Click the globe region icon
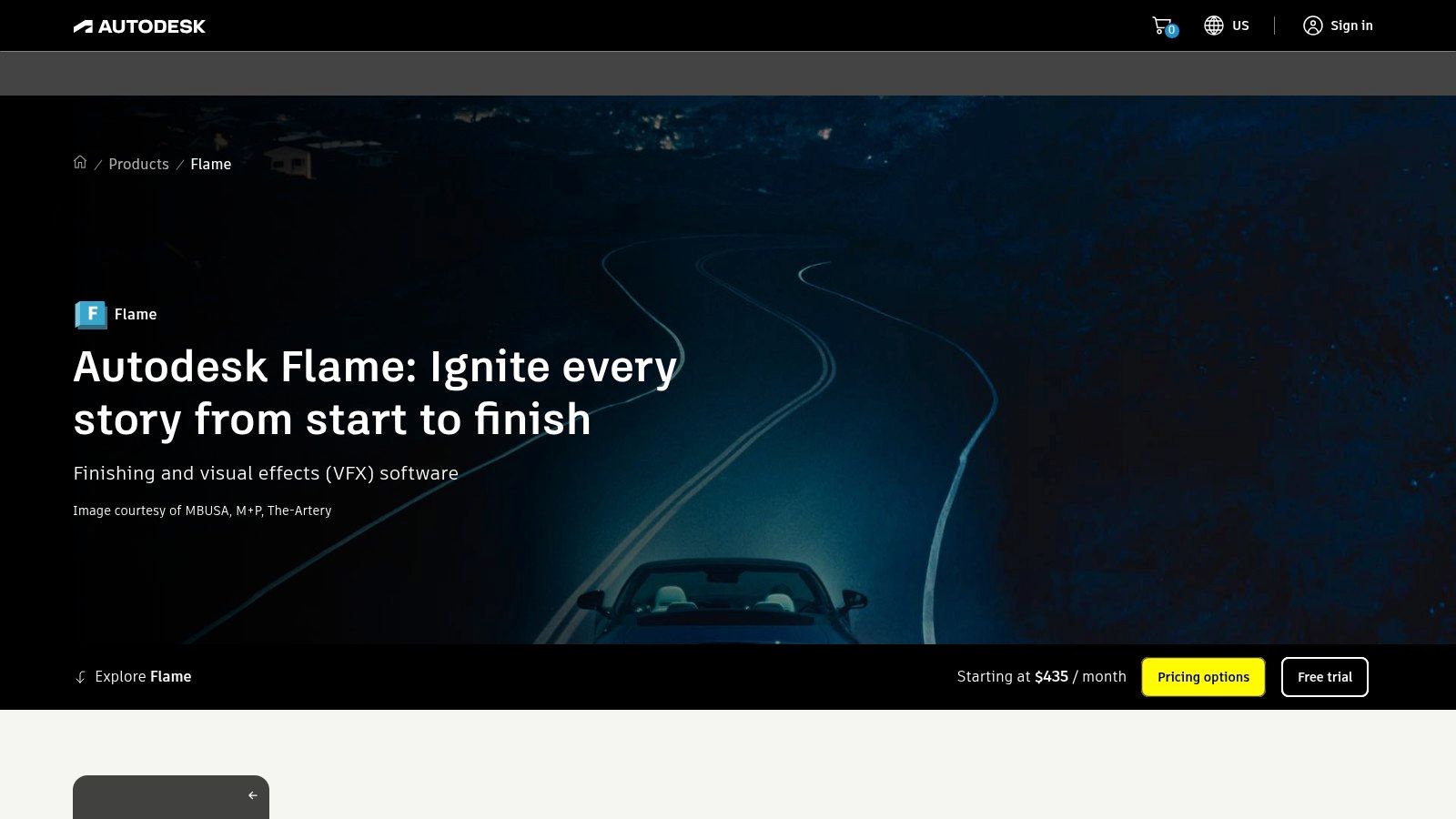The width and height of the screenshot is (1456, 819). pos(1213,25)
